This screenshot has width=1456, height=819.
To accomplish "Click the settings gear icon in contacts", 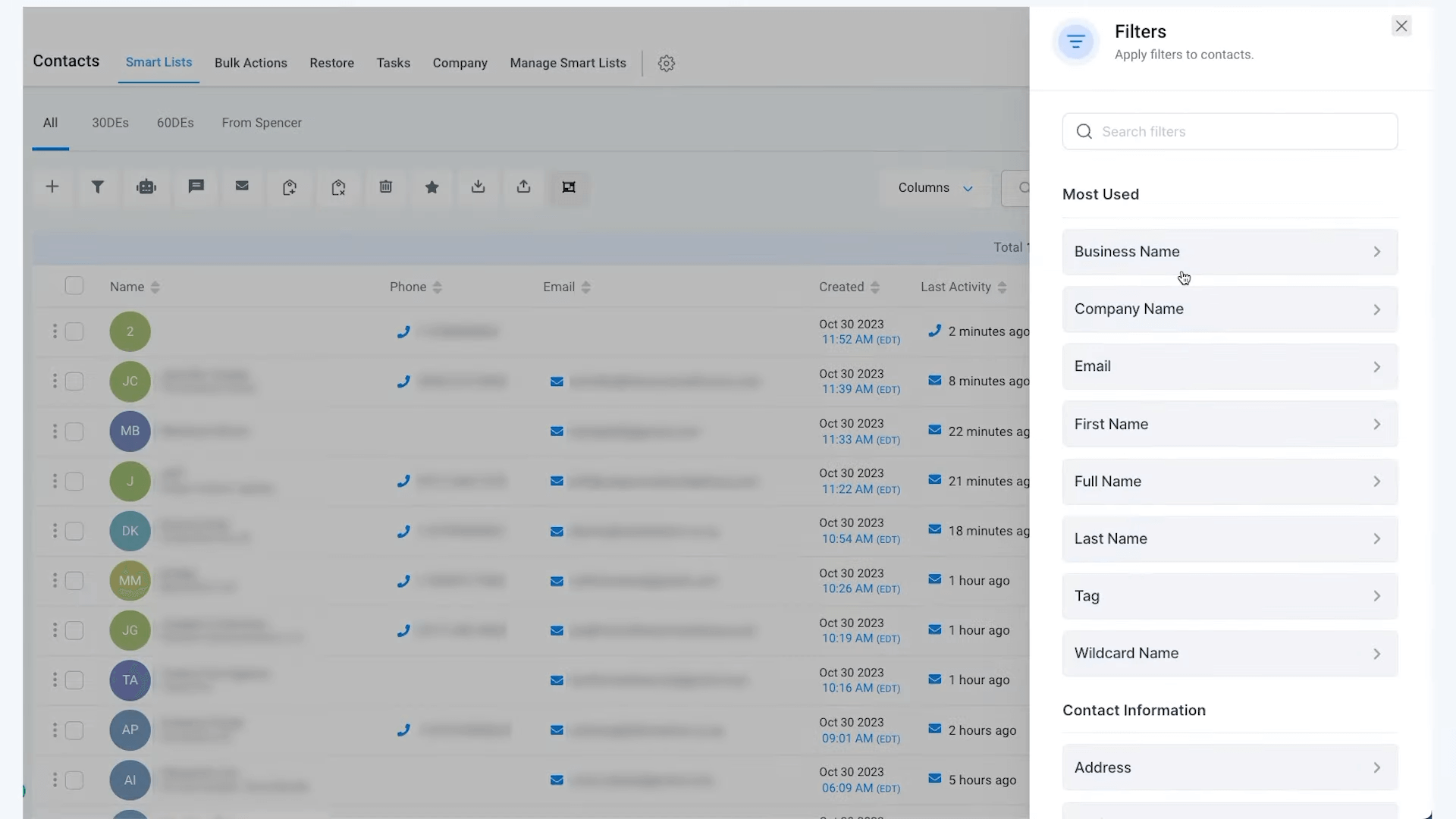I will coord(667,63).
